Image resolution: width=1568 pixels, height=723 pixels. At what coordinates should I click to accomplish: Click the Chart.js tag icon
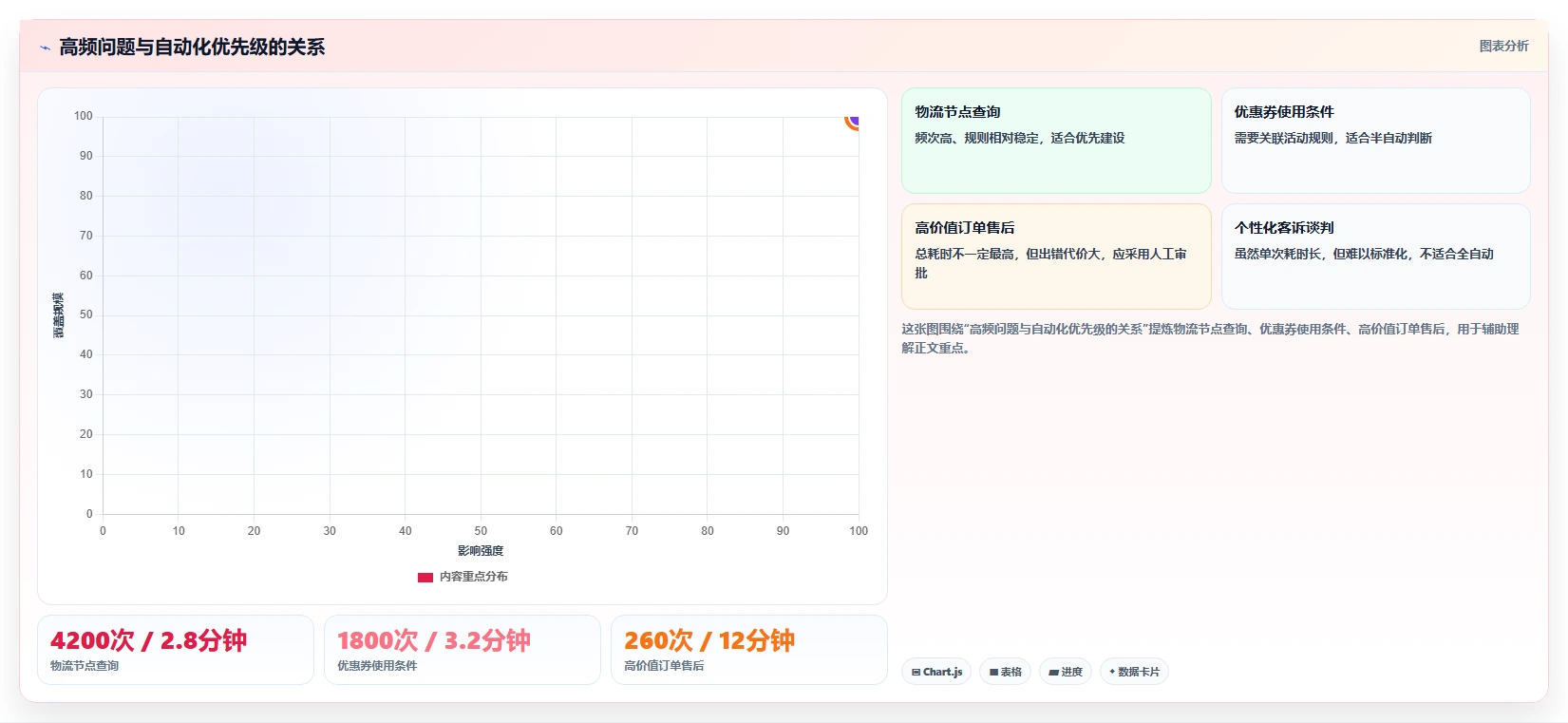[x=916, y=672]
